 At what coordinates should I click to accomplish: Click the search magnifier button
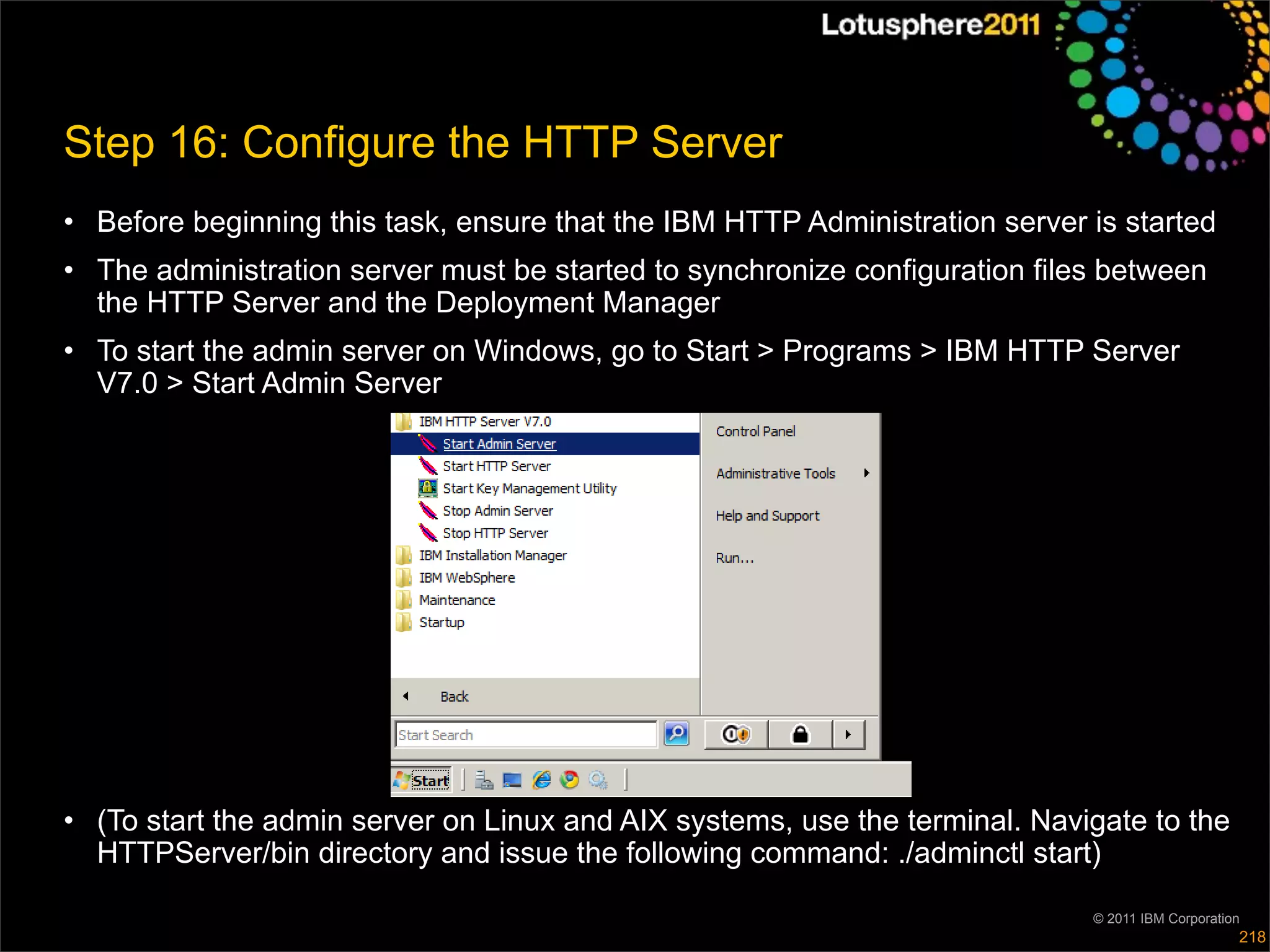point(677,734)
